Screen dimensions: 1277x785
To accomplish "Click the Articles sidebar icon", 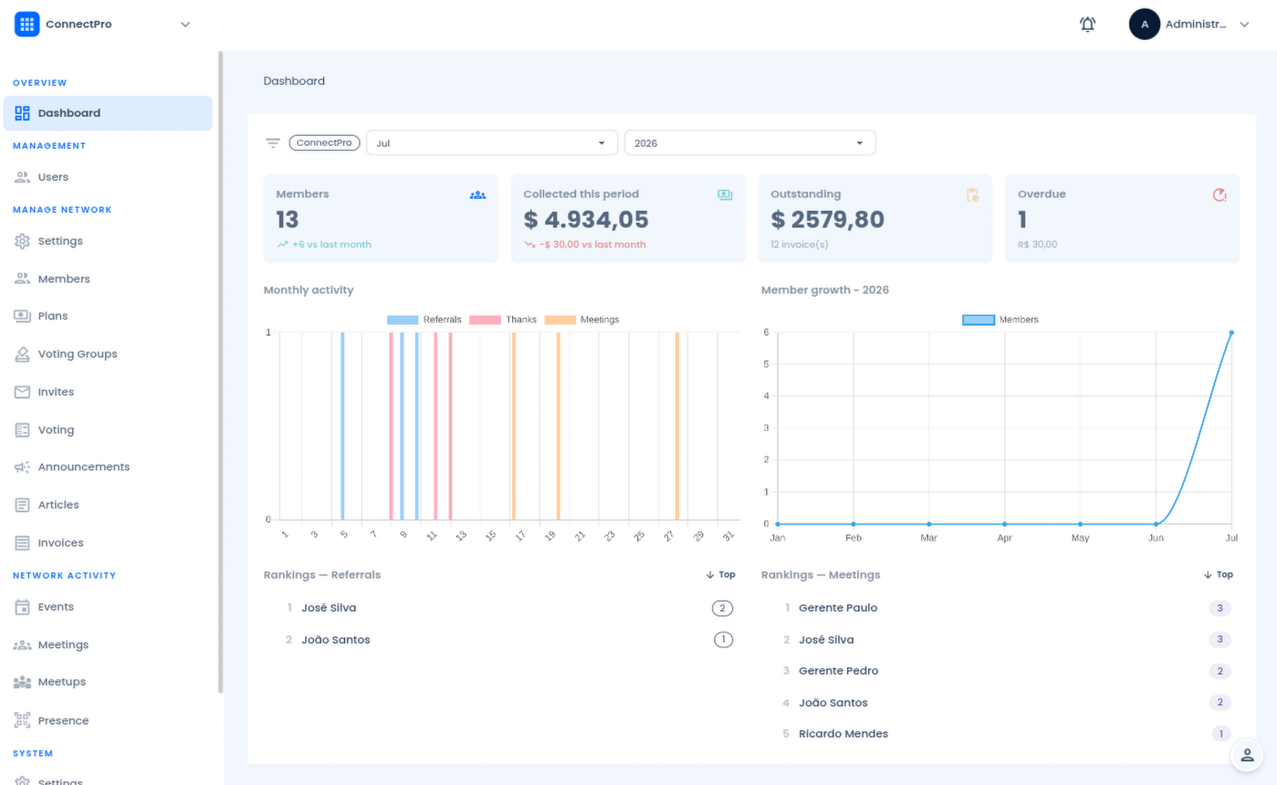I will (x=22, y=505).
